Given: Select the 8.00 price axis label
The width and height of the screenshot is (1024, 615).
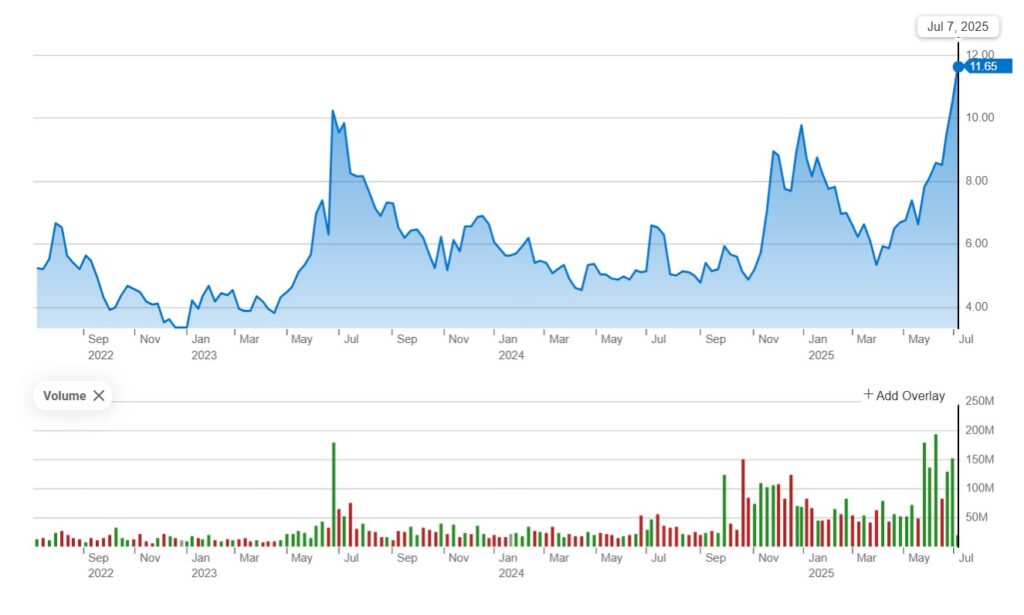Looking at the screenshot, I should pyautogui.click(x=980, y=181).
